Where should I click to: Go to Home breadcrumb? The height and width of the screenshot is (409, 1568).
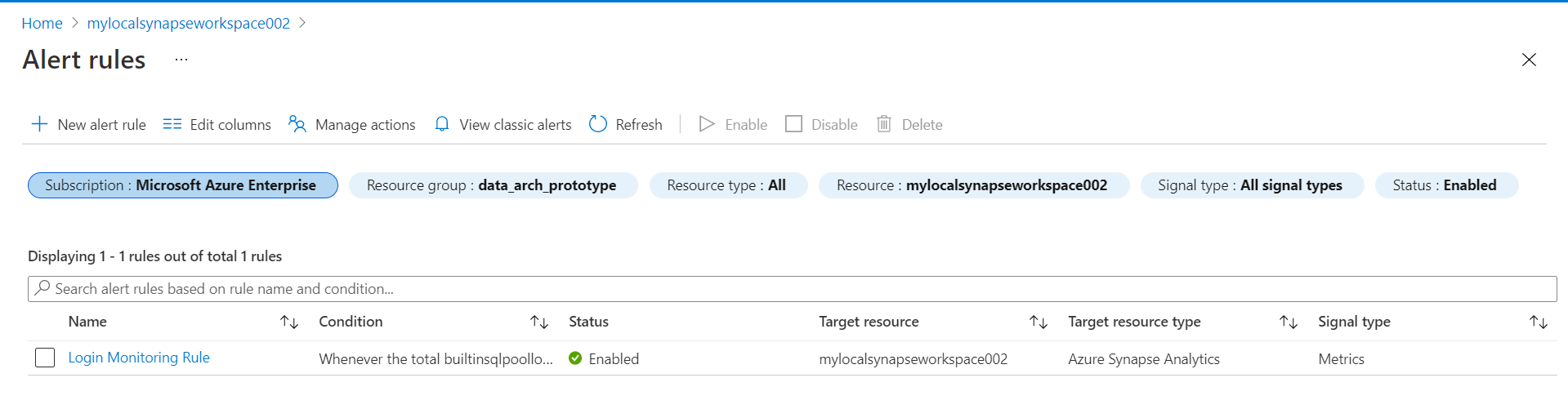click(42, 23)
